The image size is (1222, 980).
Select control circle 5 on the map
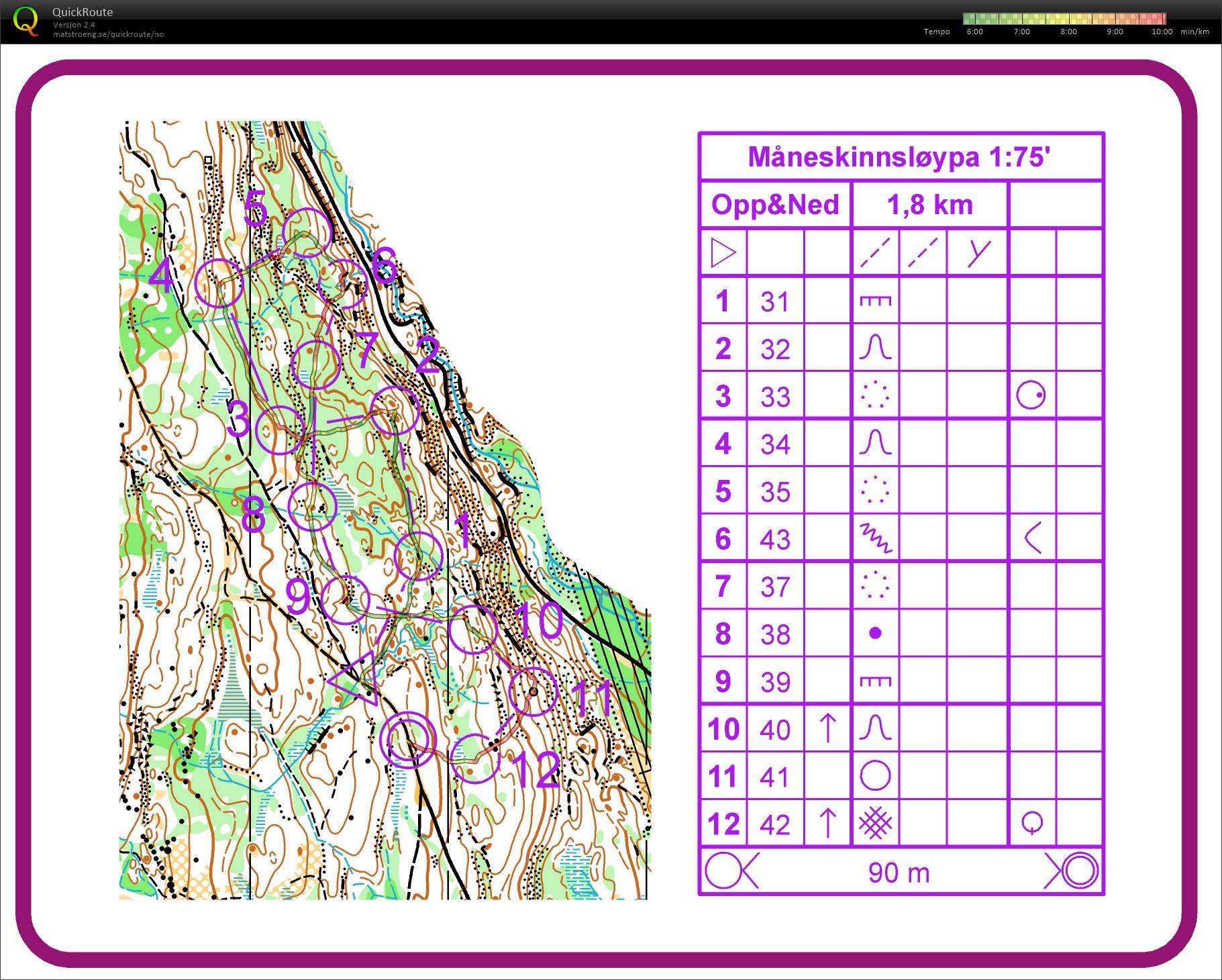pos(307,232)
